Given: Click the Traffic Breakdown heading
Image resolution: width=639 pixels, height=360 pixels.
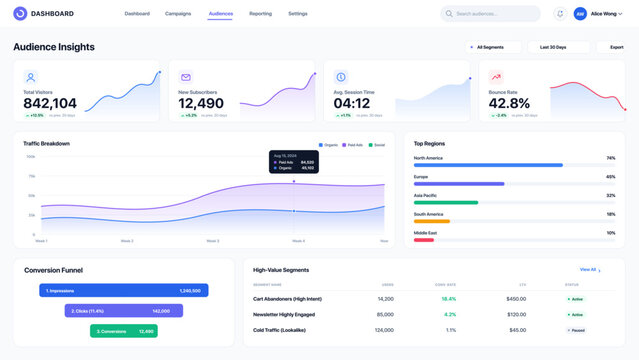Looking at the screenshot, I should point(46,144).
